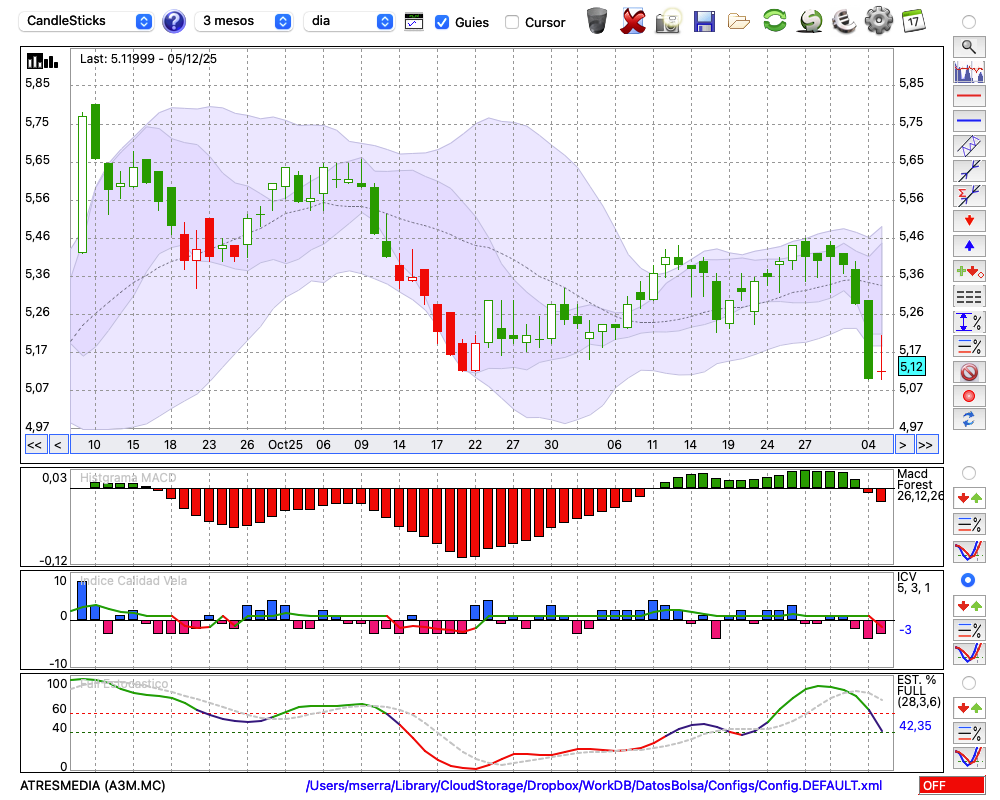Screen dimensions: 1000x800
Task: Select the horizontal lines percent tool
Action: [969, 346]
